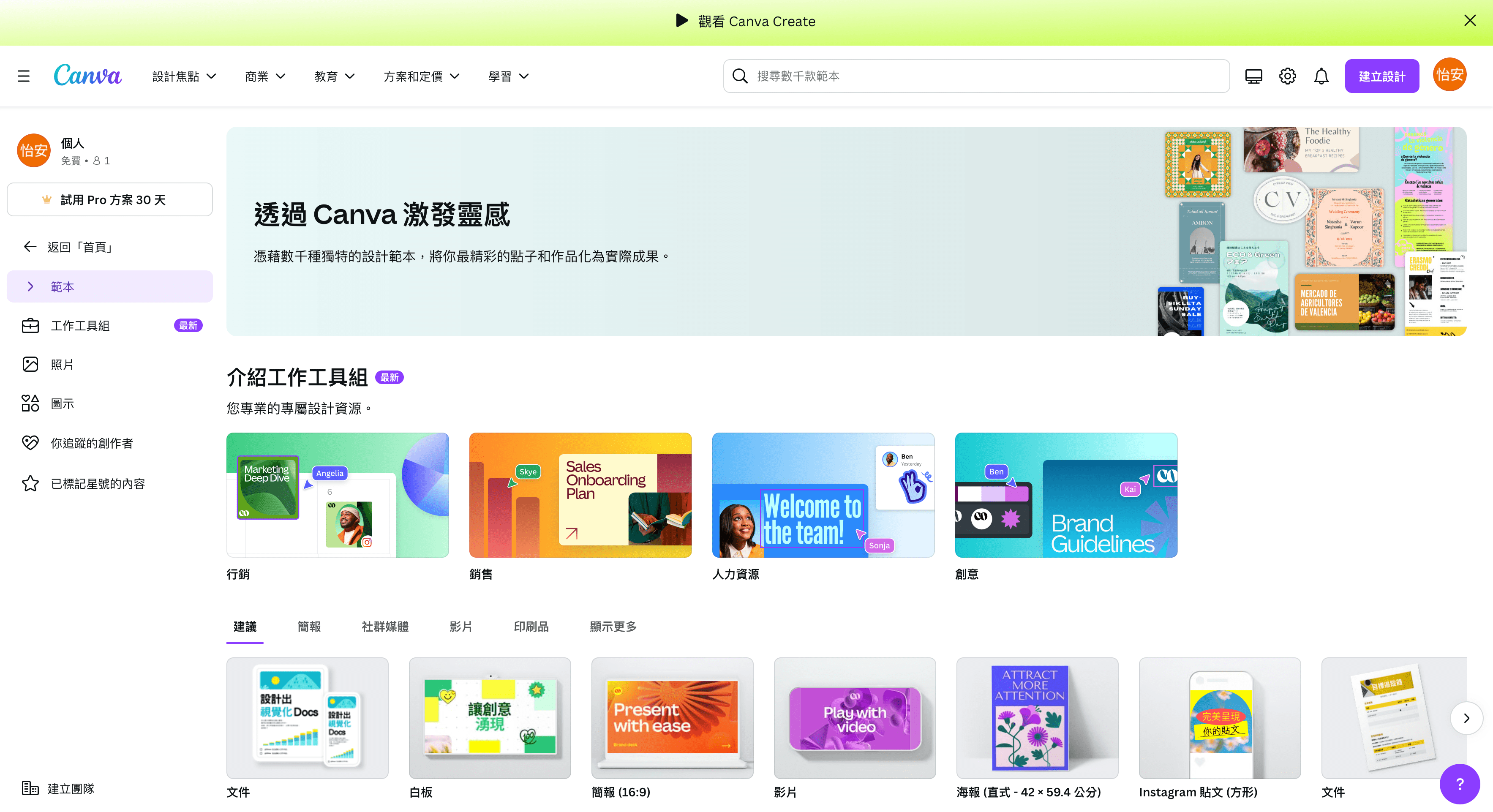Open 工作工具組 in the sidebar

(109, 326)
